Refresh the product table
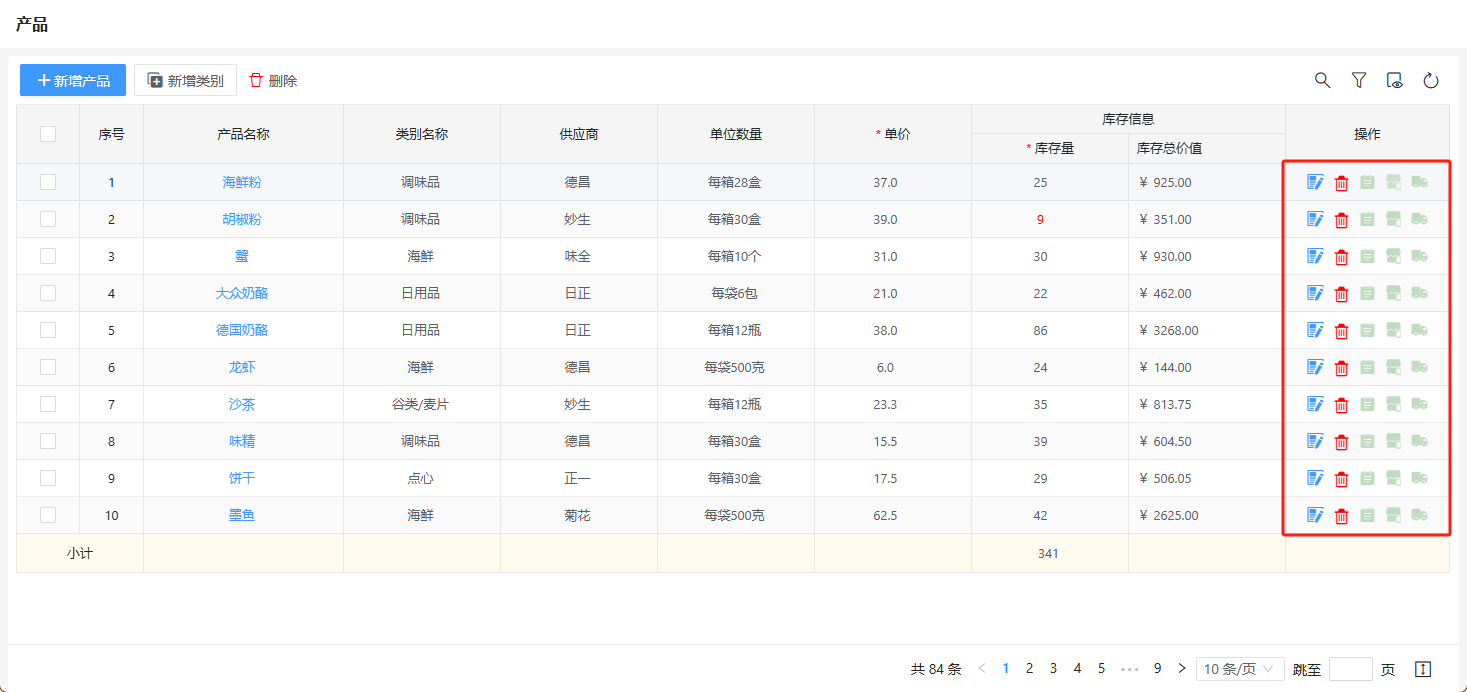The width and height of the screenshot is (1467, 692). [1431, 80]
